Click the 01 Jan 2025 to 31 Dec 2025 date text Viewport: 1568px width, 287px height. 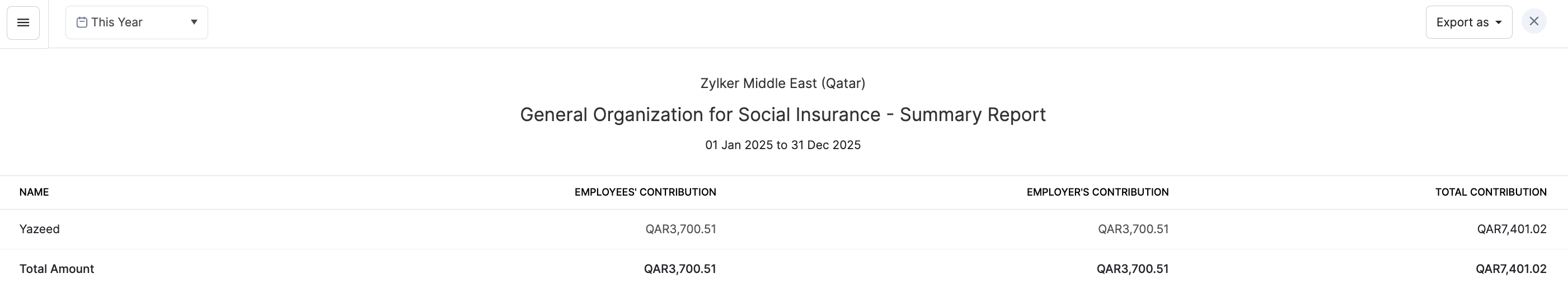783,145
